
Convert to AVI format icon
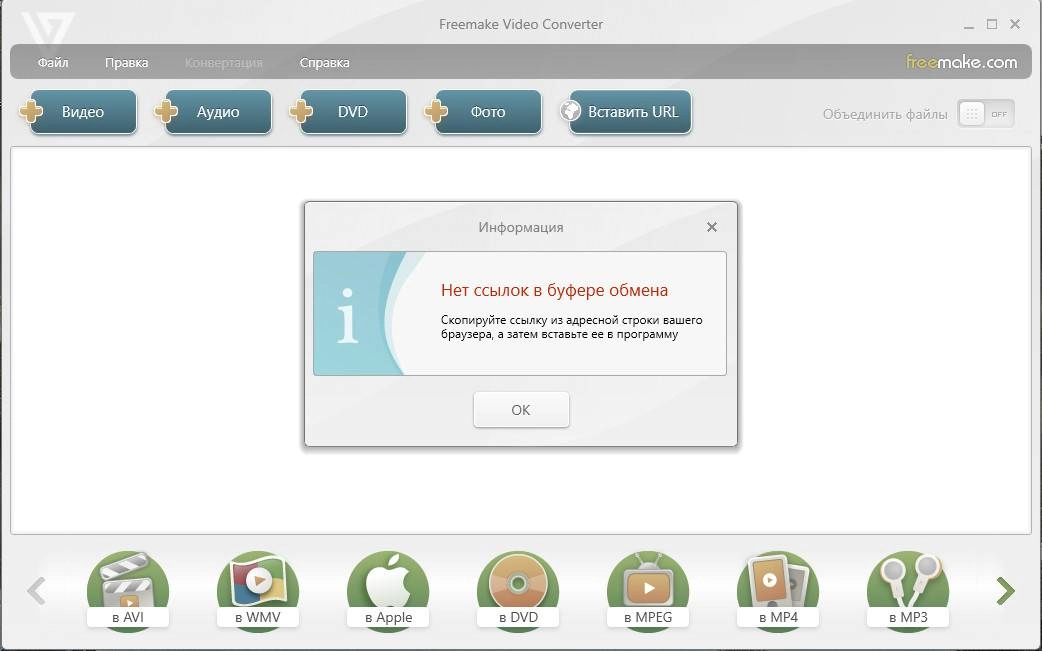(x=128, y=590)
